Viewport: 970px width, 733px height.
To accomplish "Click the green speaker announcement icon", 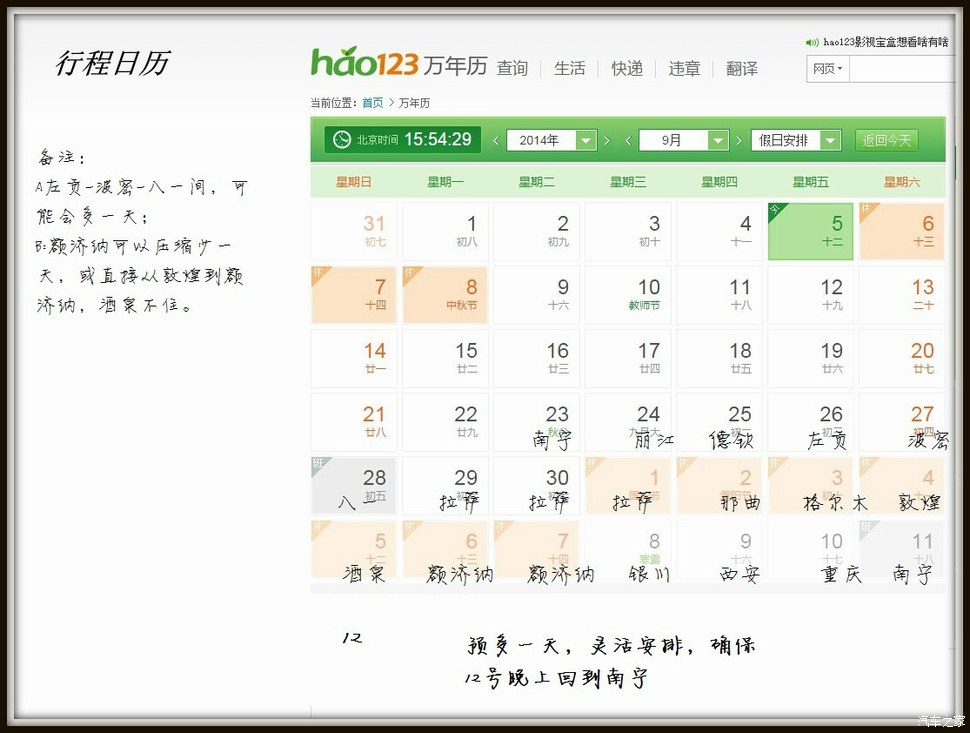I will pyautogui.click(x=812, y=42).
